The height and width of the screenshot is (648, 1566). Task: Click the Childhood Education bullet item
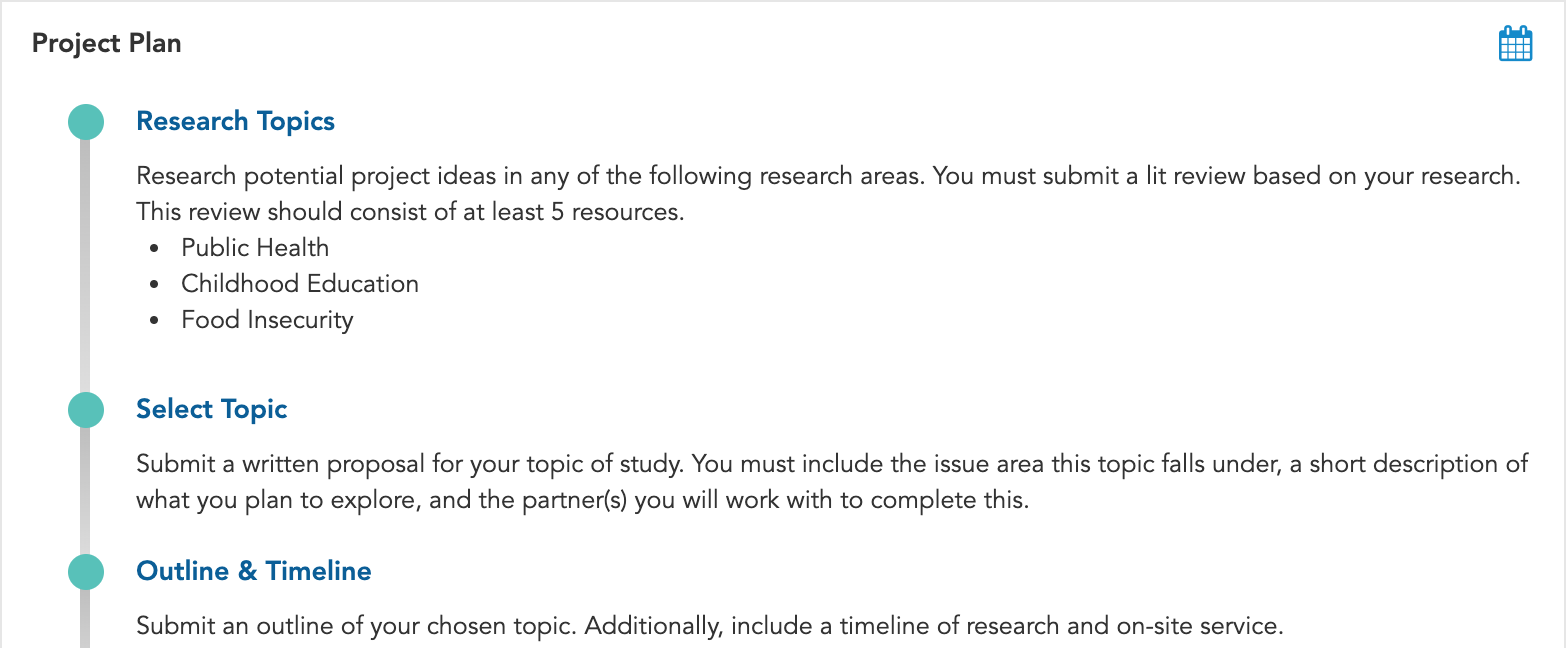point(300,284)
